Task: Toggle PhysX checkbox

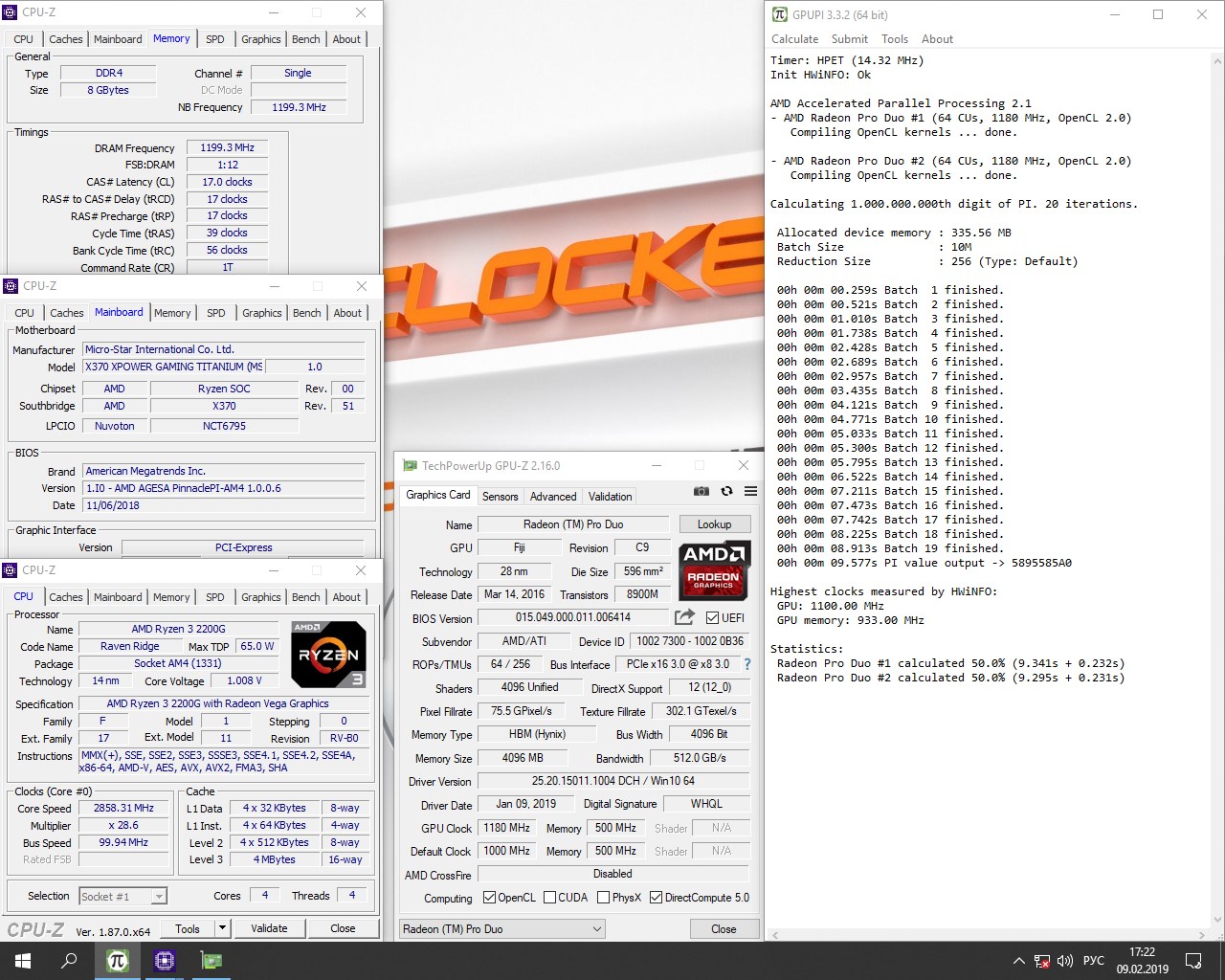Action: click(x=603, y=898)
